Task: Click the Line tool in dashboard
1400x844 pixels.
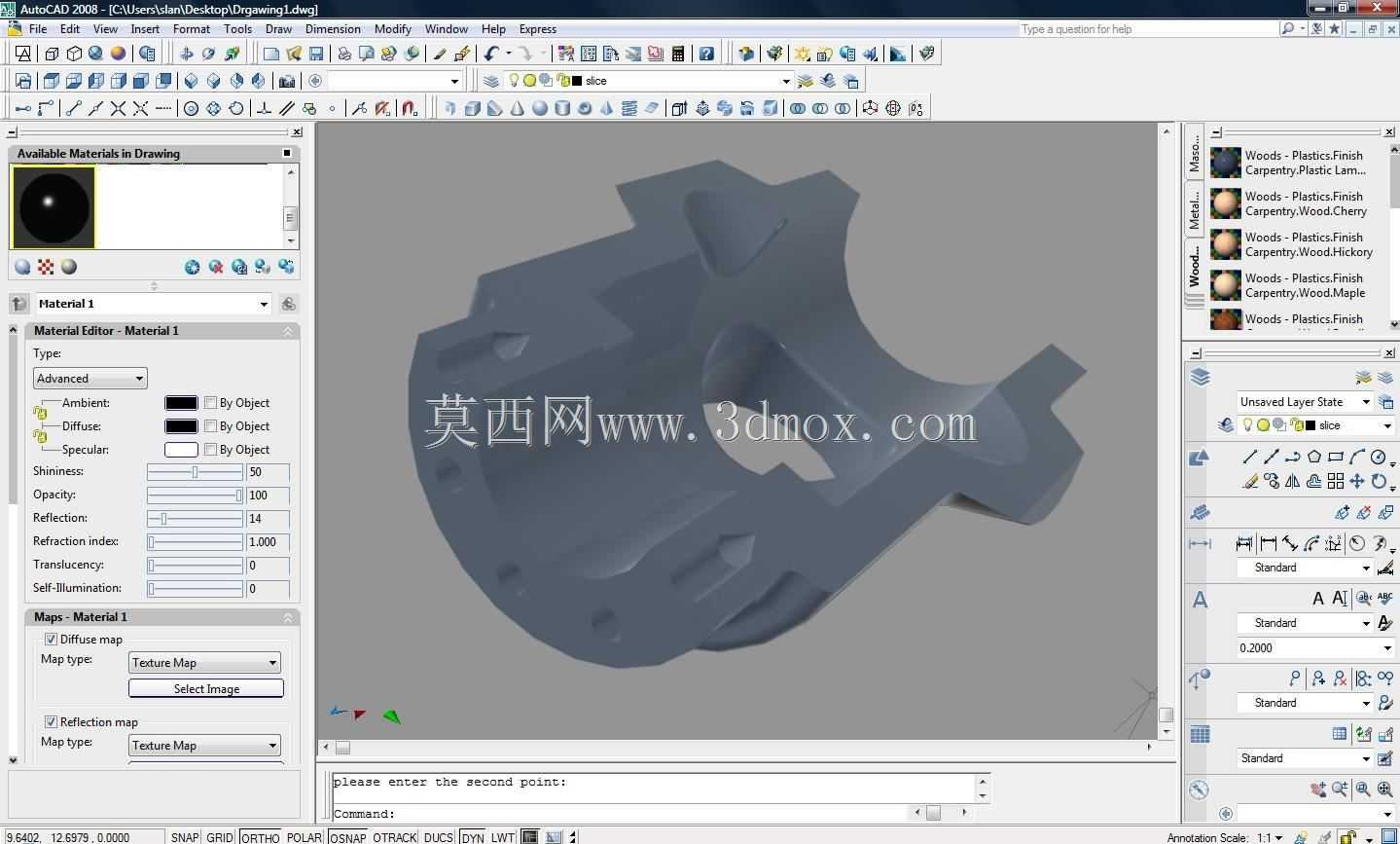Action: coord(1250,457)
